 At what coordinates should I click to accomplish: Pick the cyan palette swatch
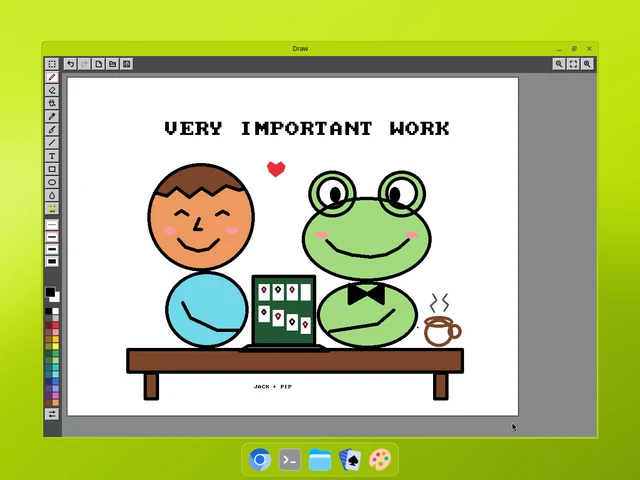56,374
